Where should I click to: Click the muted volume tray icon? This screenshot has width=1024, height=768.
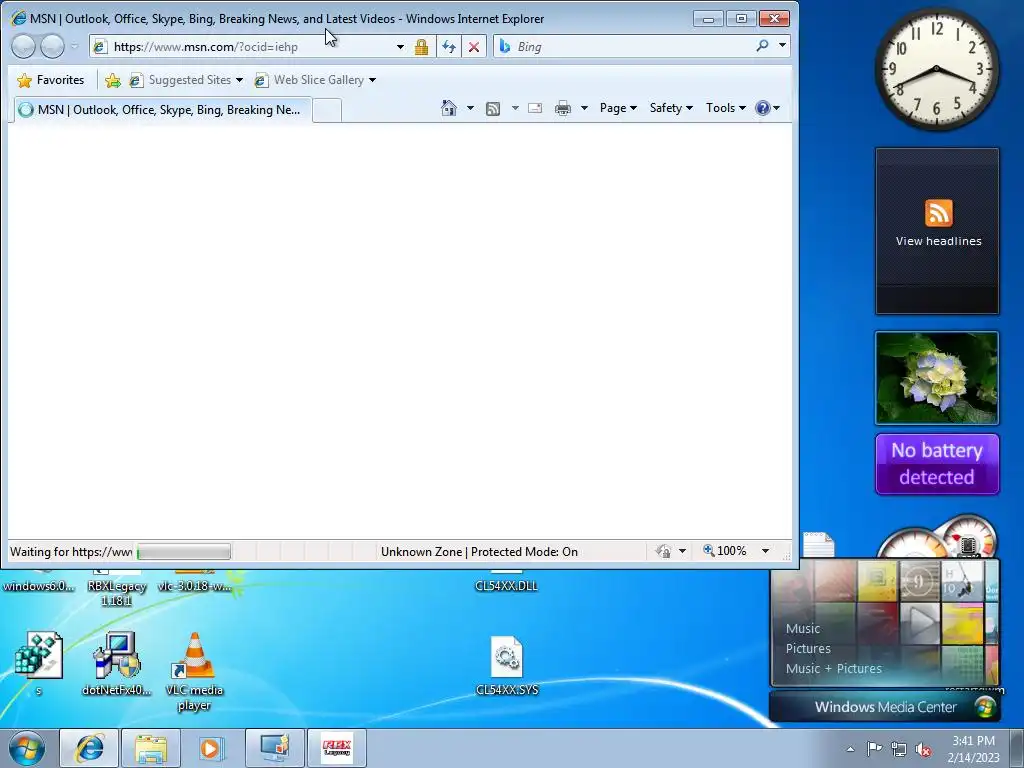point(923,749)
